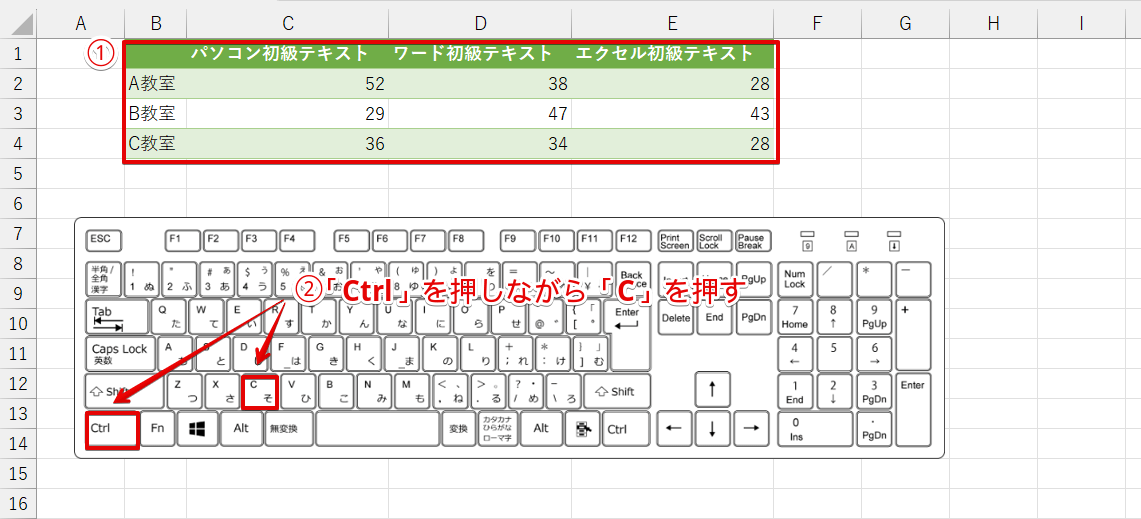Click the cell containing value 47
Screen dimensions: 1141x519
click(480, 114)
